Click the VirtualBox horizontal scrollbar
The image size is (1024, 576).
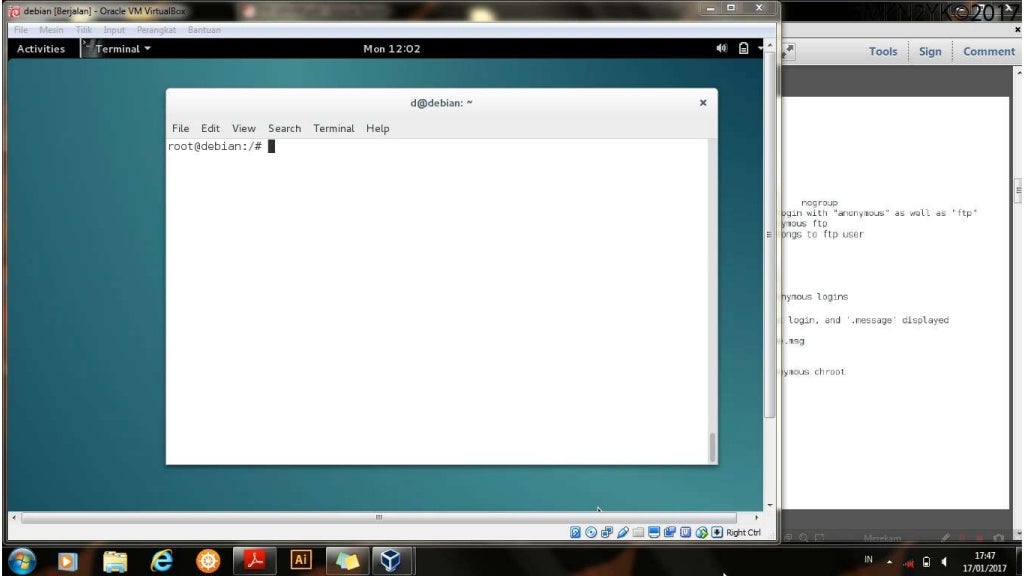tap(380, 517)
